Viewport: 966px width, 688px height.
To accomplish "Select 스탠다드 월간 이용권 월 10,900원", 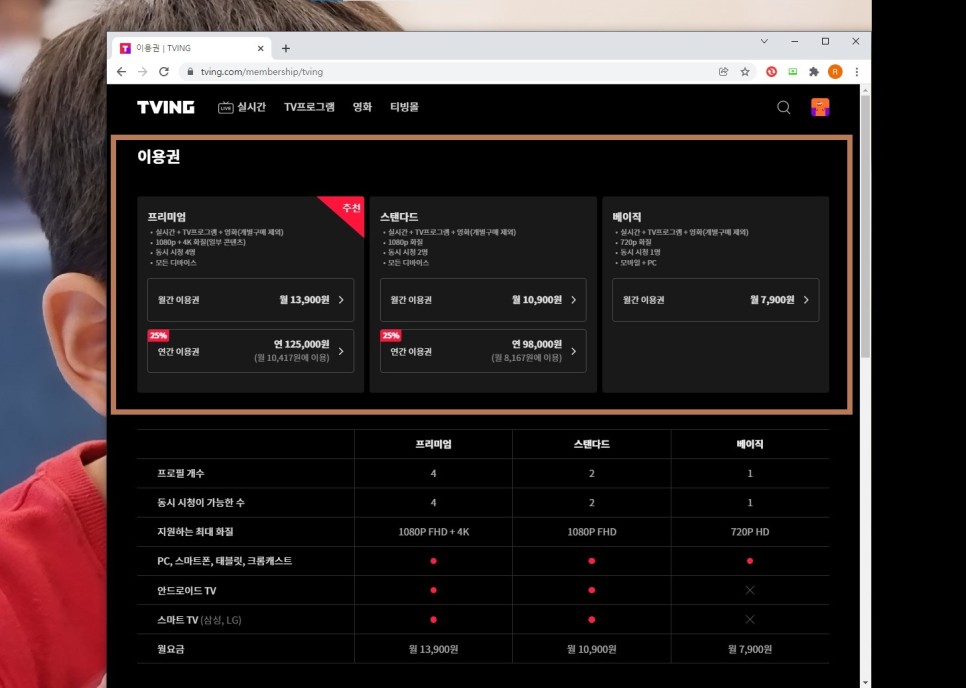I will tap(483, 300).
